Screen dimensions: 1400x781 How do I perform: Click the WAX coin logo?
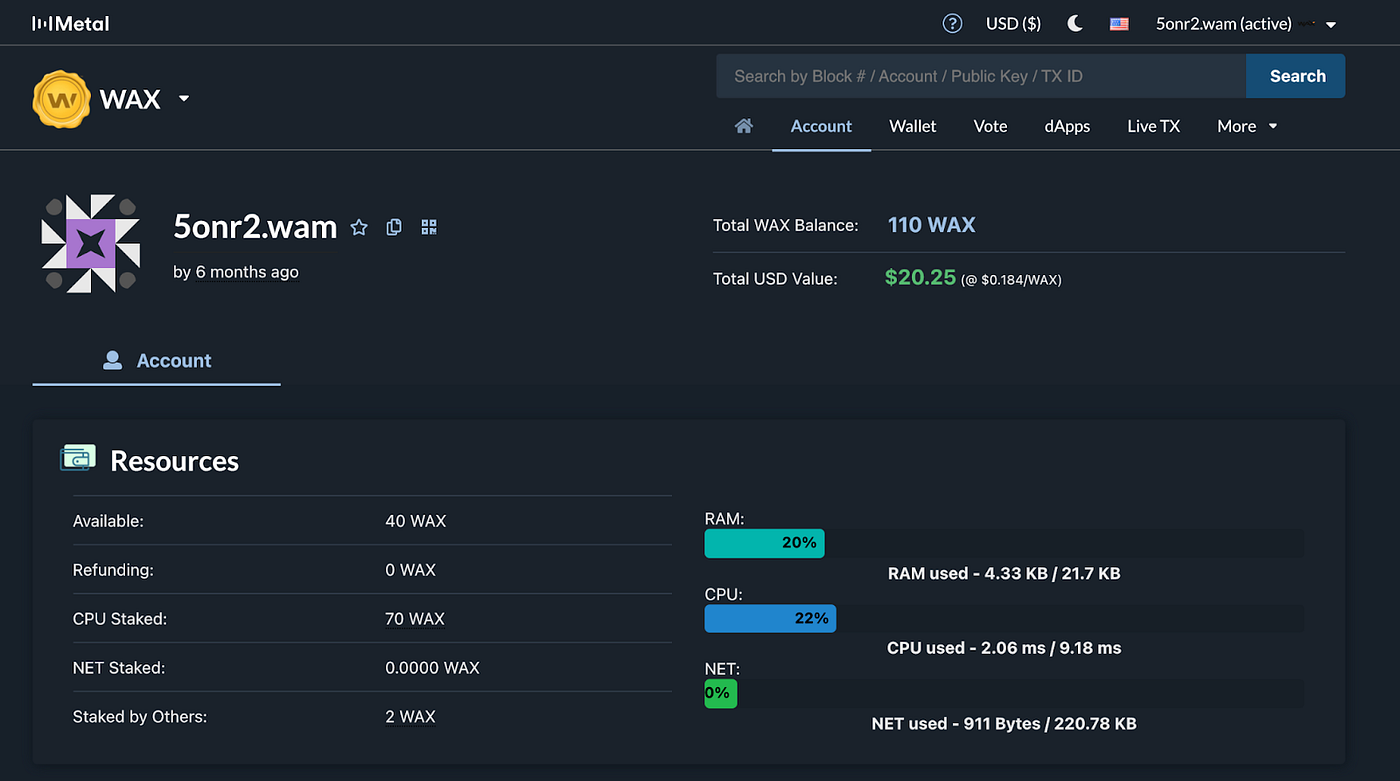tap(62, 99)
